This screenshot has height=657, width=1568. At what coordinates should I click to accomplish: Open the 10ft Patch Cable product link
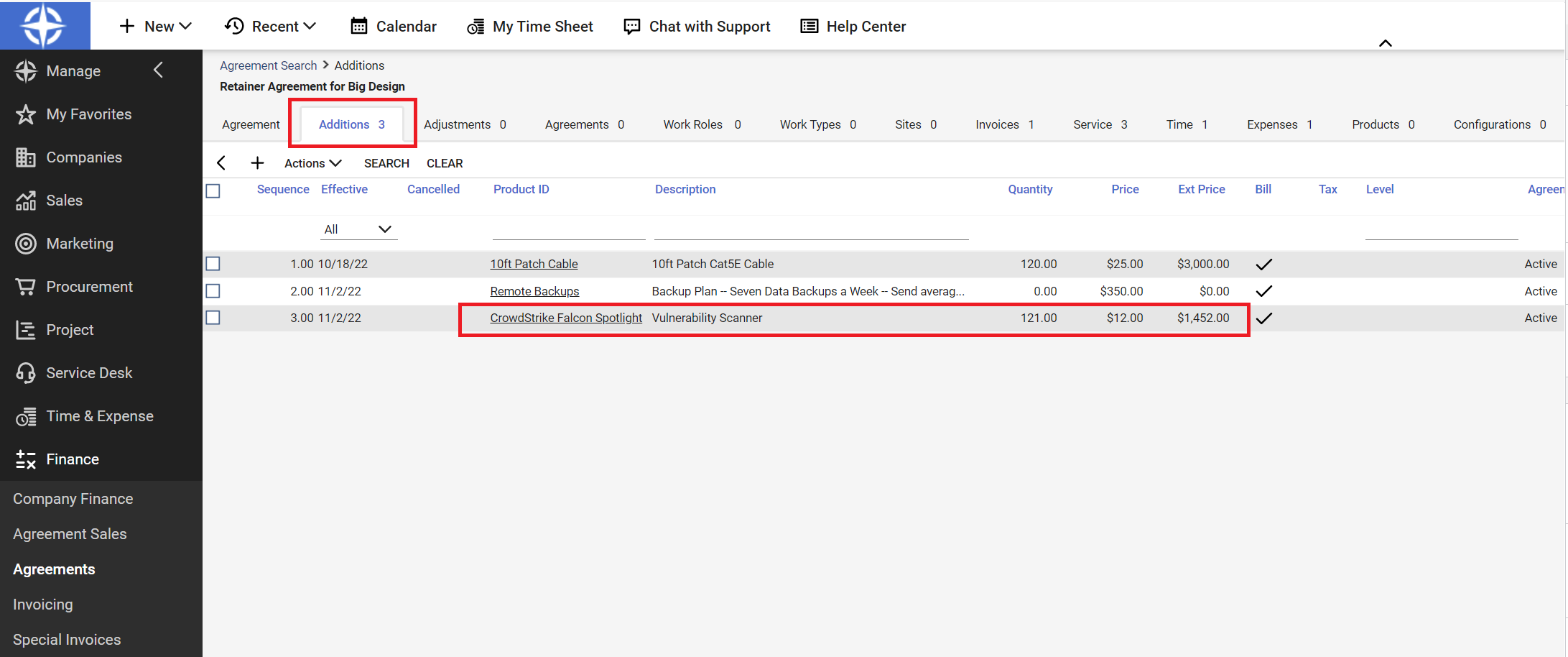[x=534, y=264]
